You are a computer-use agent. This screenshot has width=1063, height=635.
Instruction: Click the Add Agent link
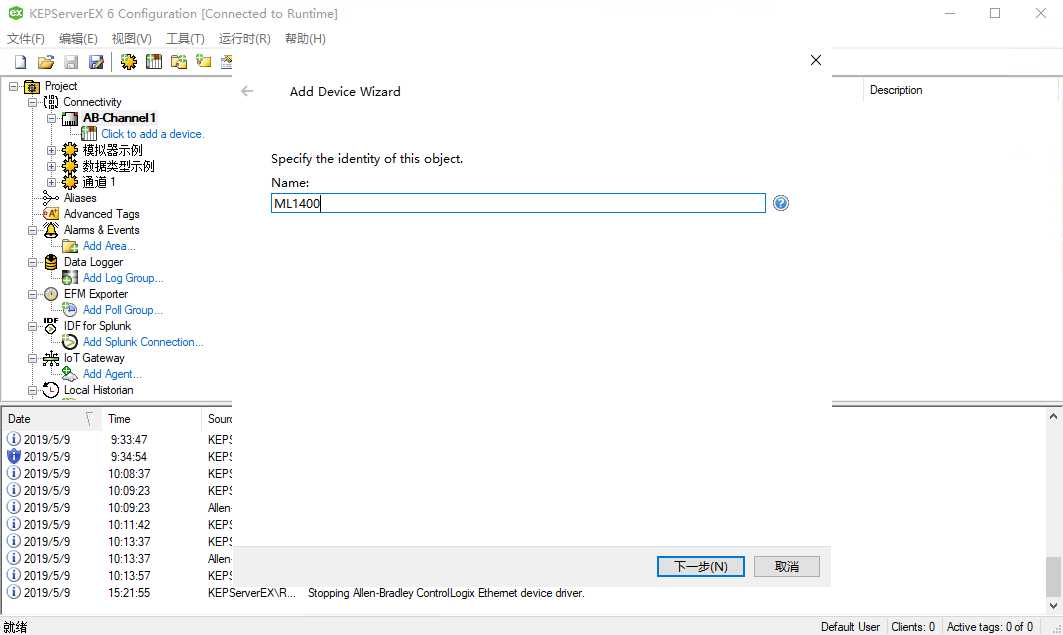(113, 374)
